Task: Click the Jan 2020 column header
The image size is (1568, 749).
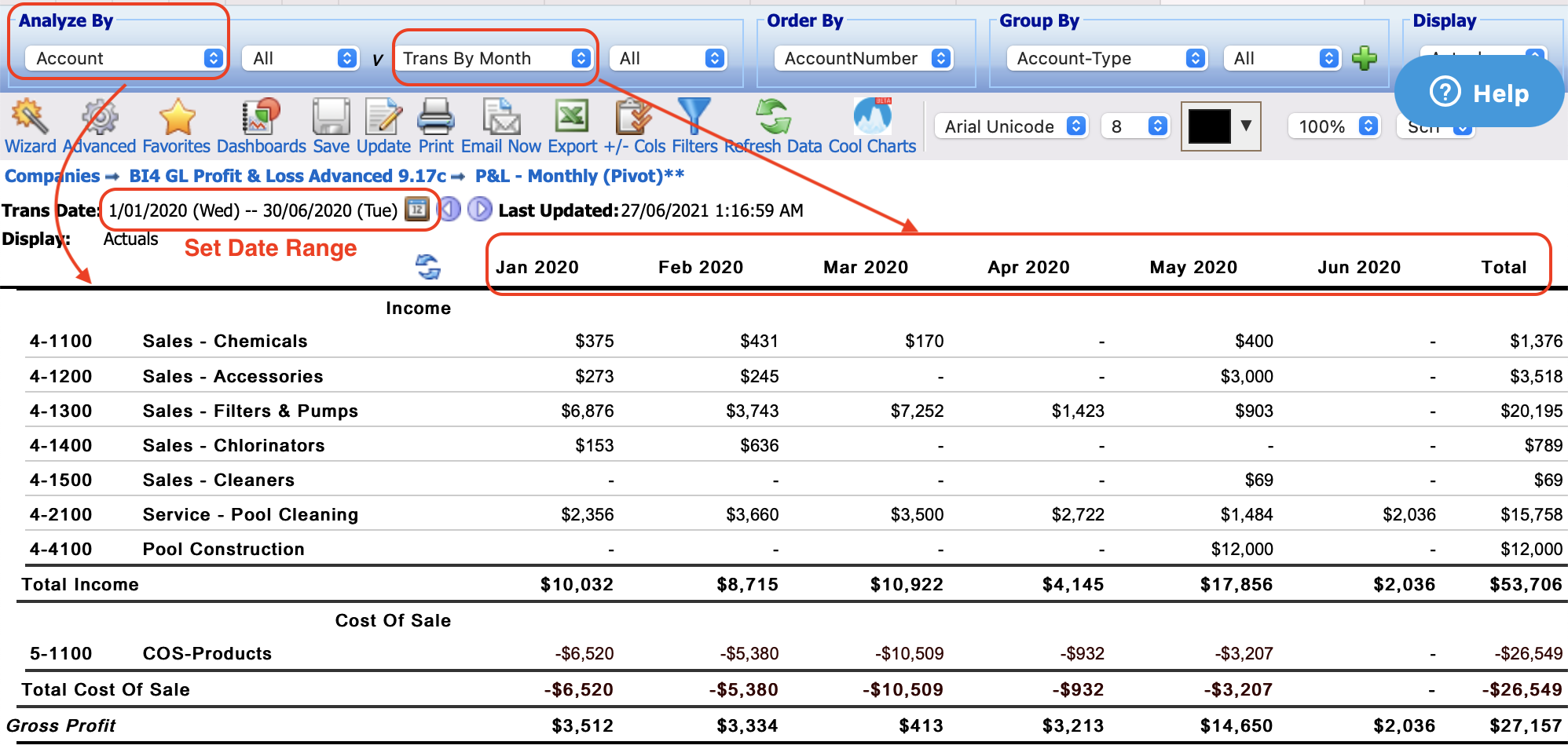Action: (537, 267)
